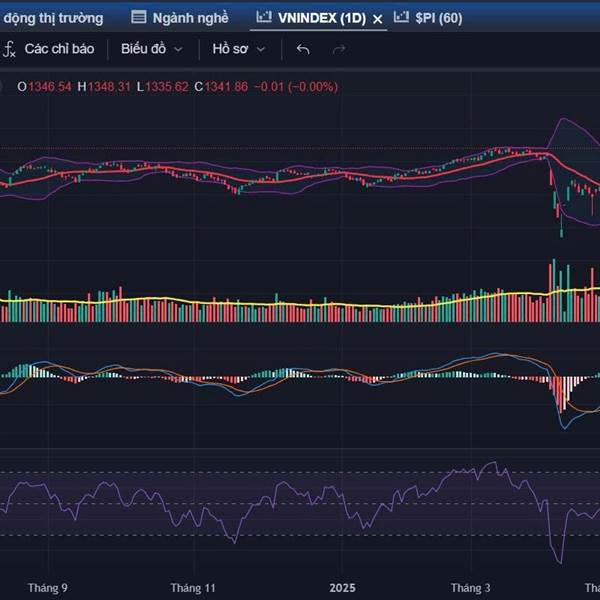Image resolution: width=600 pixels, height=600 pixels.
Task: Click the VNINDEX tab chart icon
Action: pyautogui.click(x=264, y=16)
